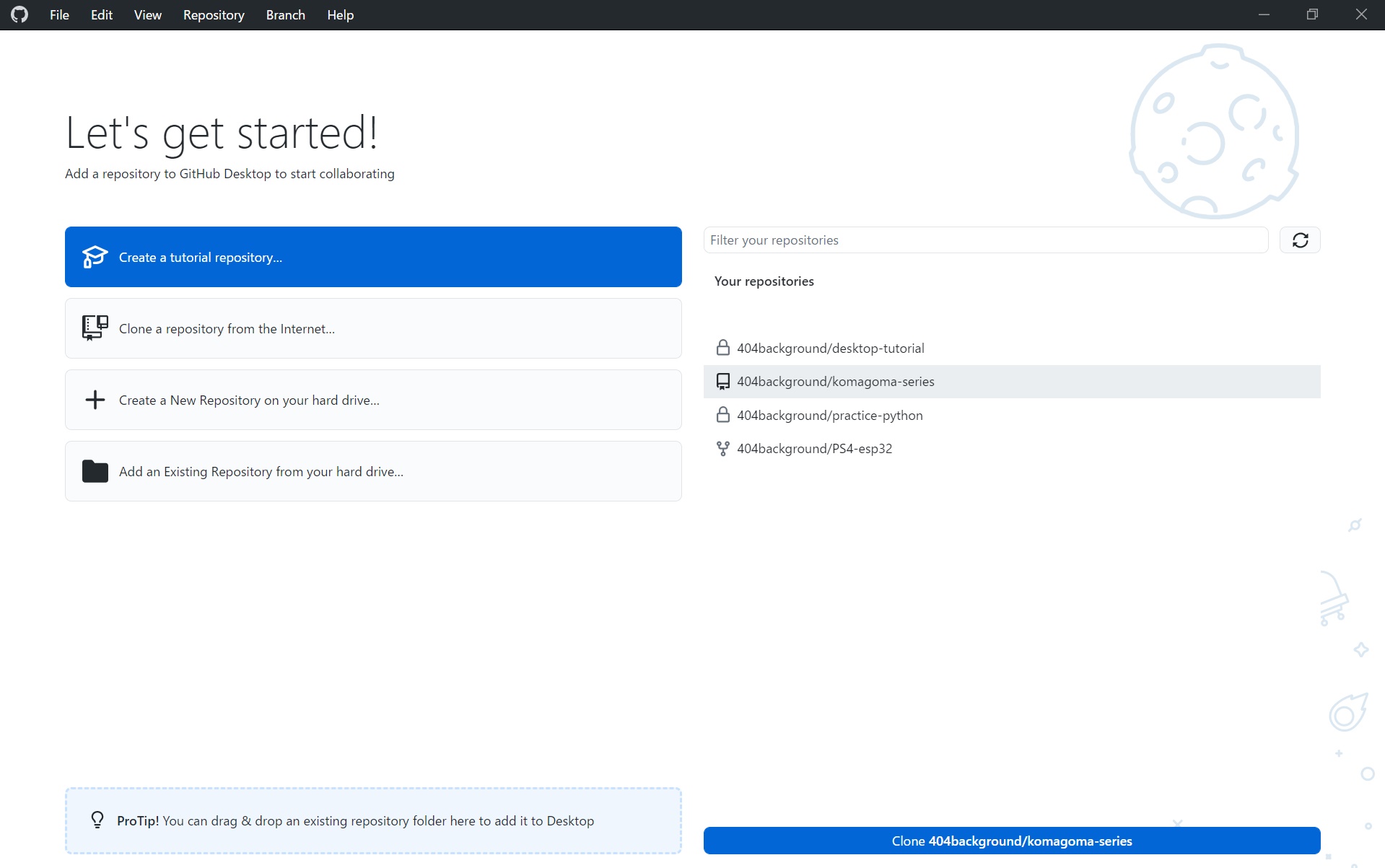Open the Branch menu
The height and width of the screenshot is (868, 1385).
[285, 14]
